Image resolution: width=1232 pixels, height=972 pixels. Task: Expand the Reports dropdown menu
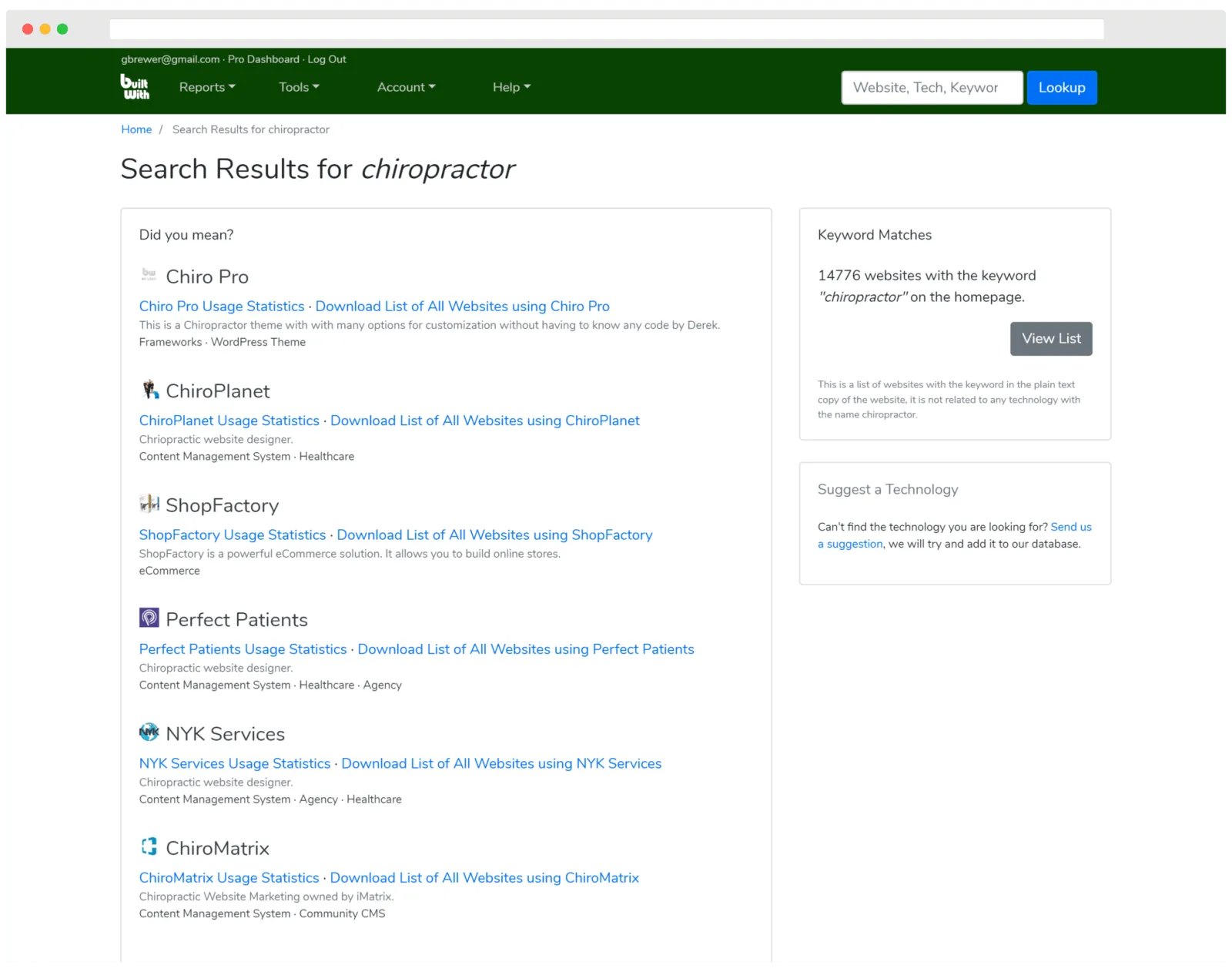click(x=206, y=87)
